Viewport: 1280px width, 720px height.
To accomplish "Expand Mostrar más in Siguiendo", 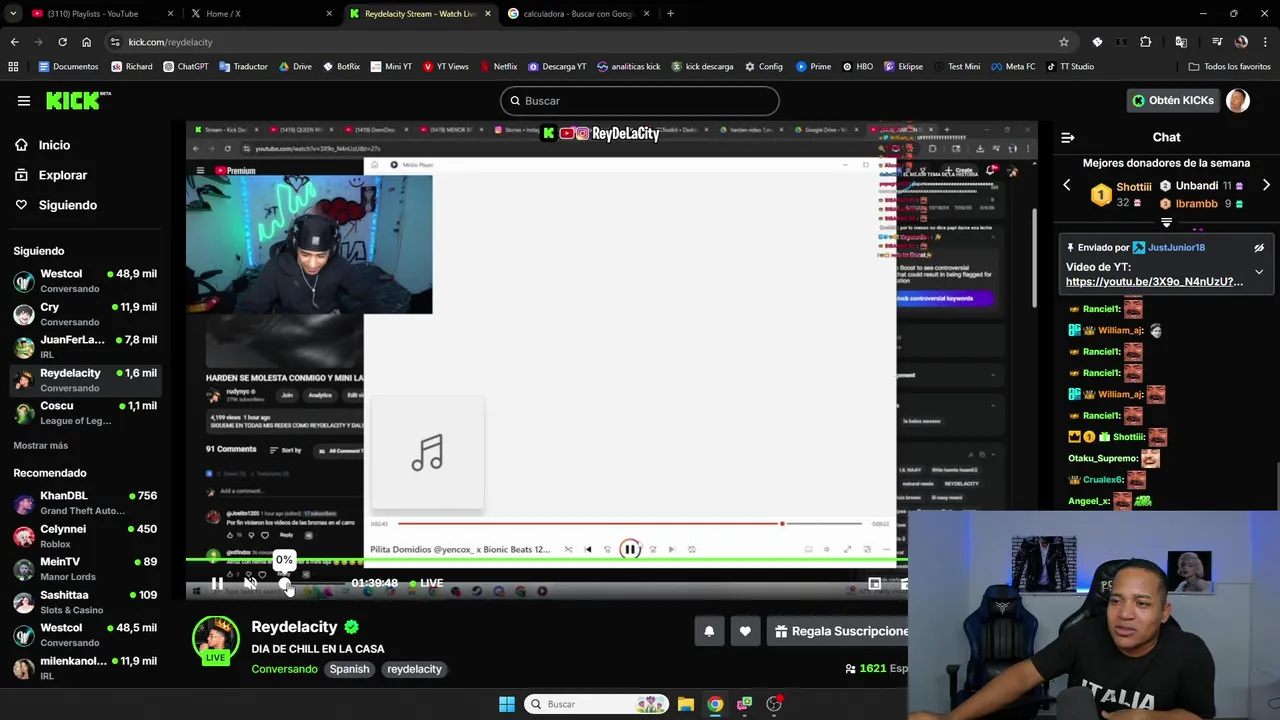I will coord(40,445).
